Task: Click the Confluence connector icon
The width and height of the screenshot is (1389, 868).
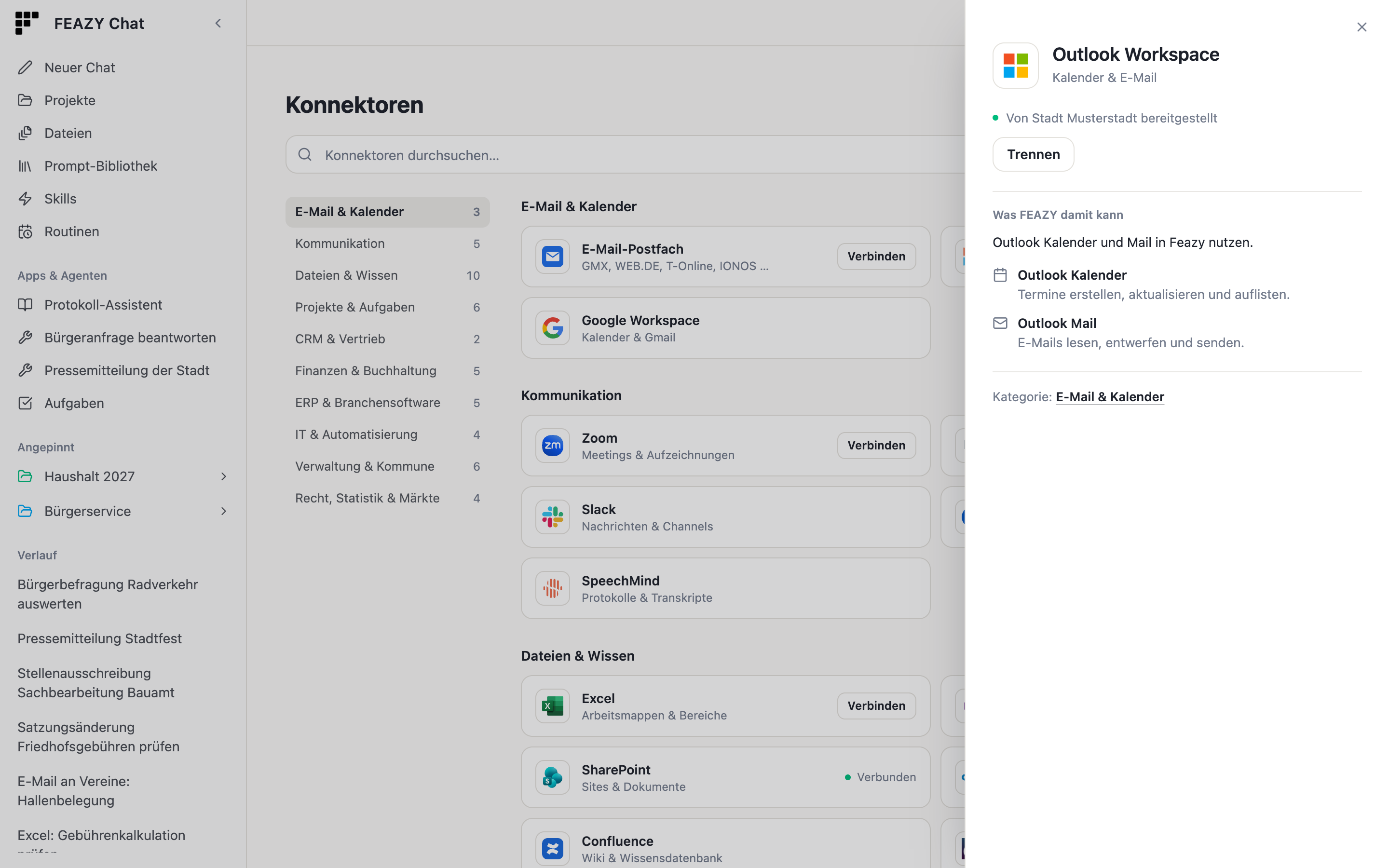Action: [x=552, y=849]
